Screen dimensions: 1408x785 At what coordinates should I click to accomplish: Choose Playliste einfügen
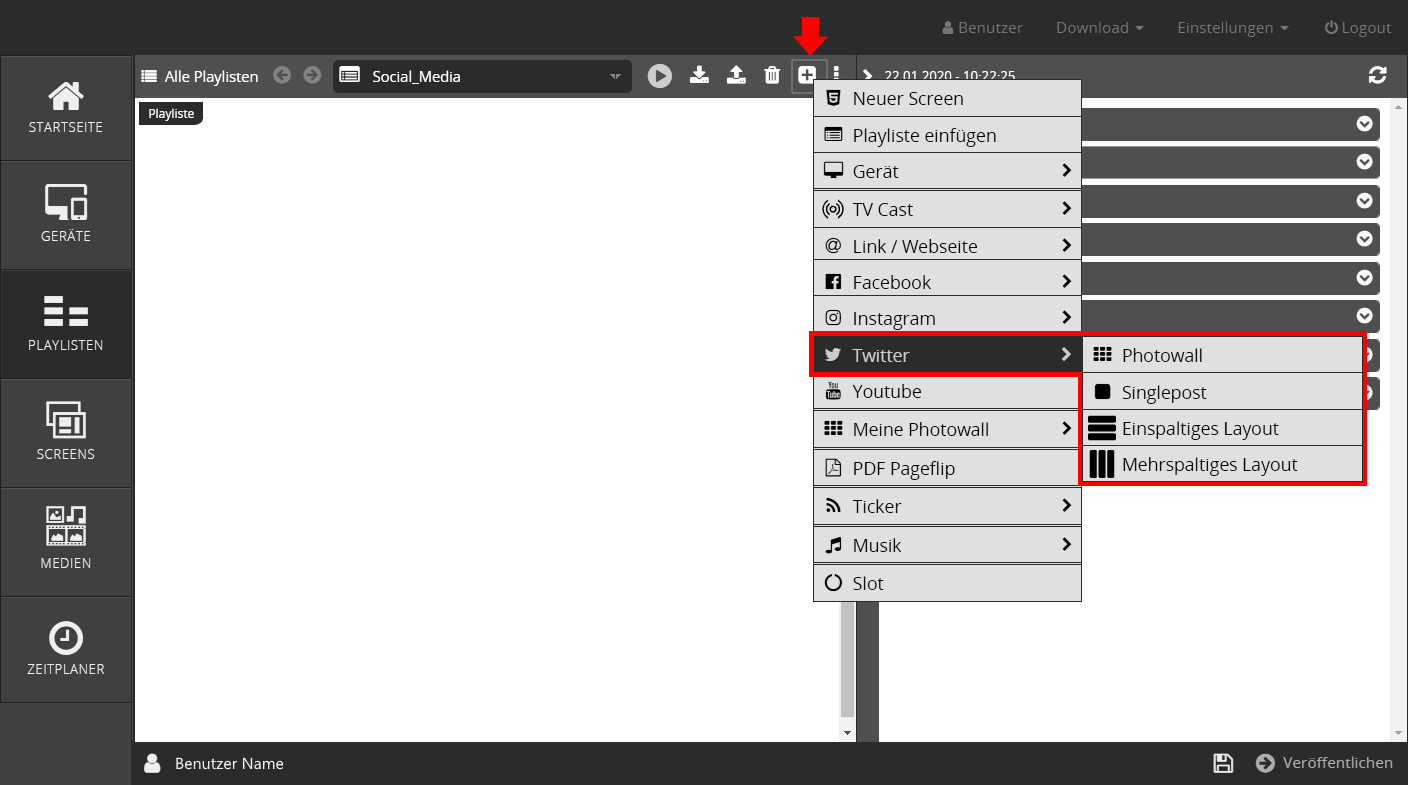947,135
